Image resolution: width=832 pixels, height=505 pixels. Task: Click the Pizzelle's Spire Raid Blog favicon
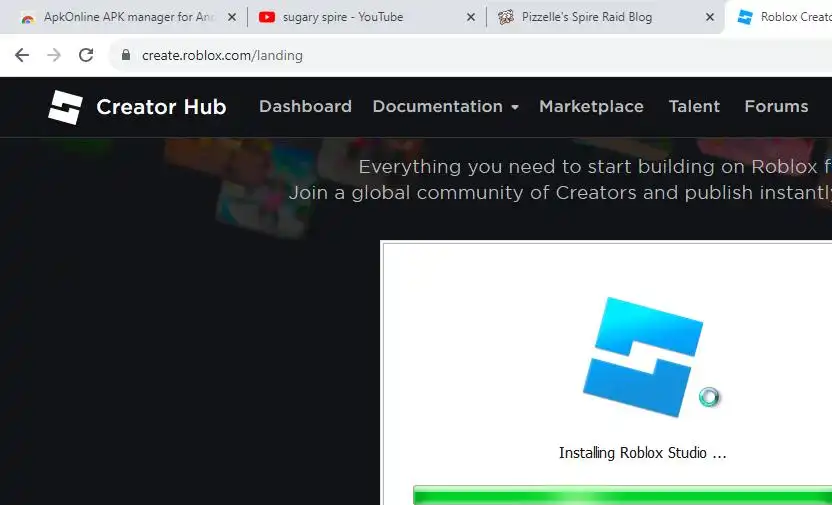pyautogui.click(x=506, y=18)
